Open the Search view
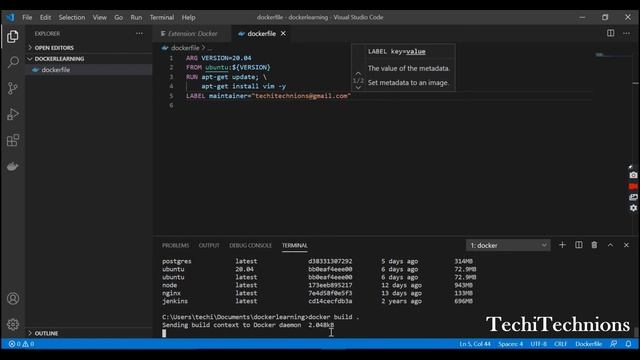The width and height of the screenshot is (640, 360). click(x=13, y=62)
